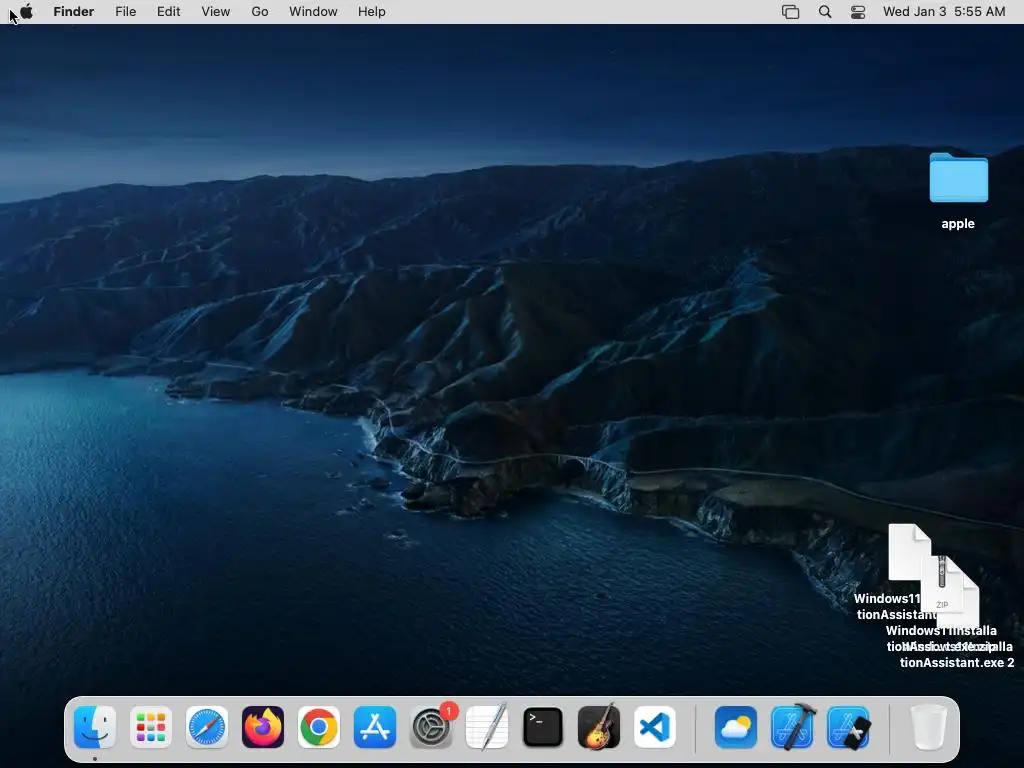Launch GarageBand from the Dock
The height and width of the screenshot is (768, 1024).
599,727
